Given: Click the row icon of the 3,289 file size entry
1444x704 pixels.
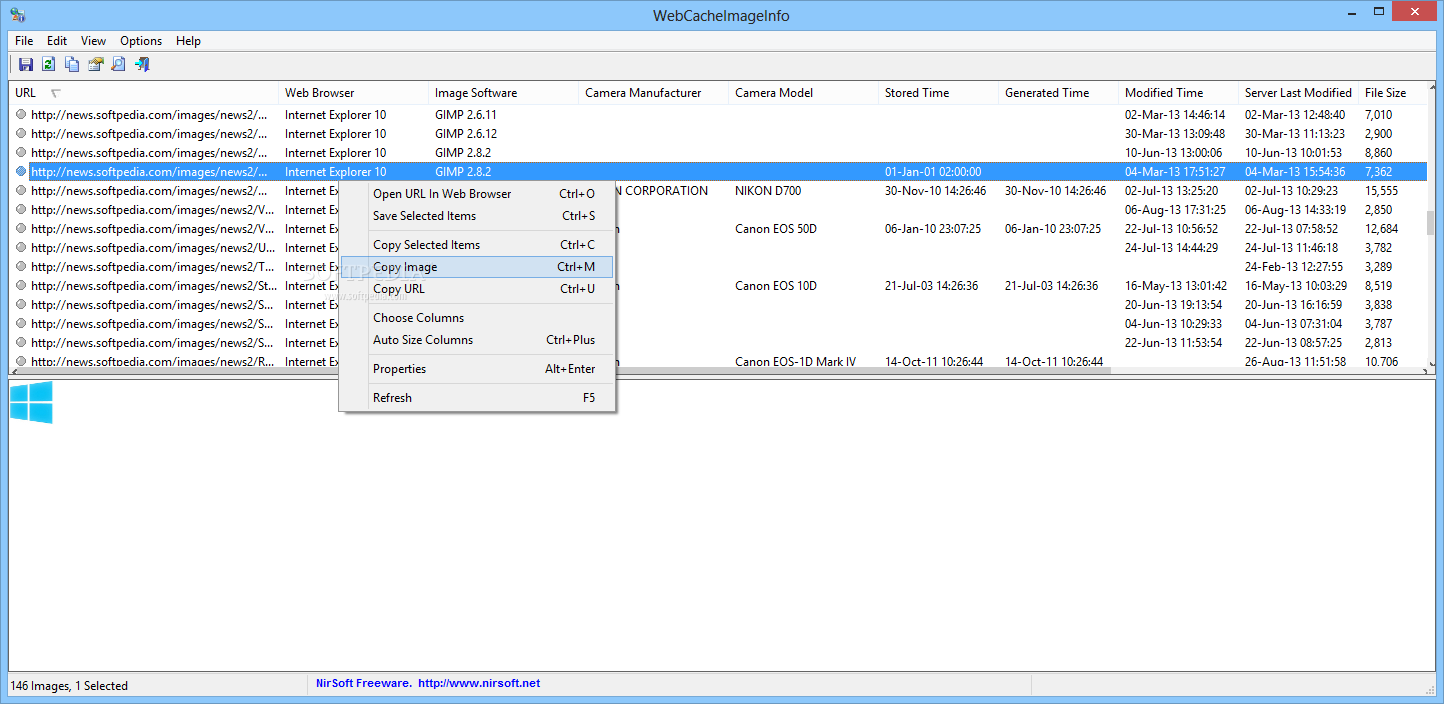Looking at the screenshot, I should tap(21, 267).
